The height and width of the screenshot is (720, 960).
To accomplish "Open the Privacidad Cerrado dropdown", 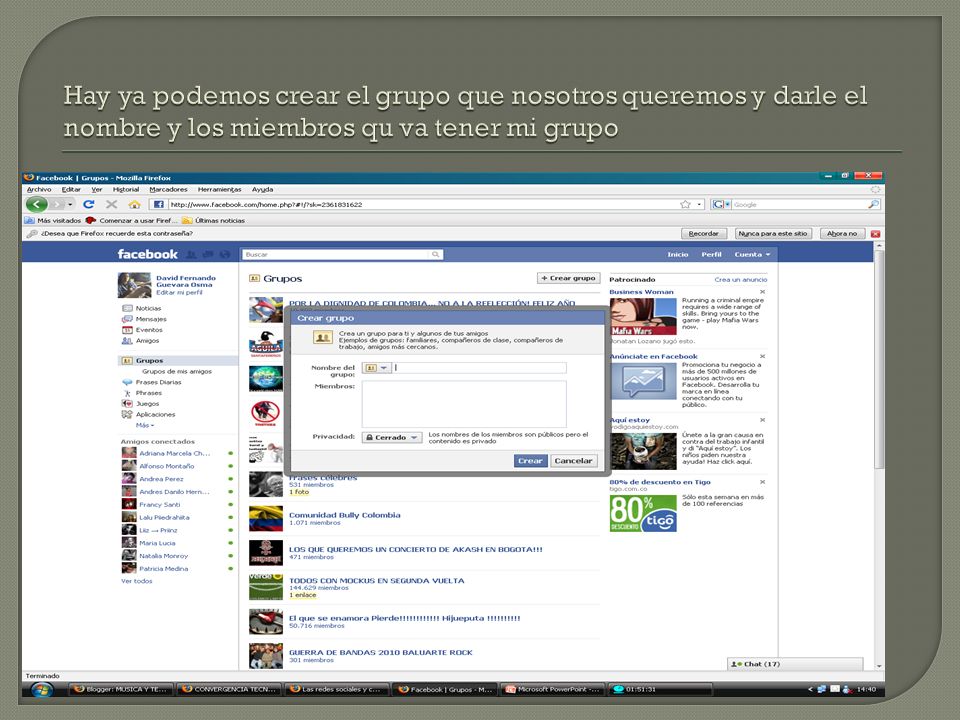I will click(392, 437).
